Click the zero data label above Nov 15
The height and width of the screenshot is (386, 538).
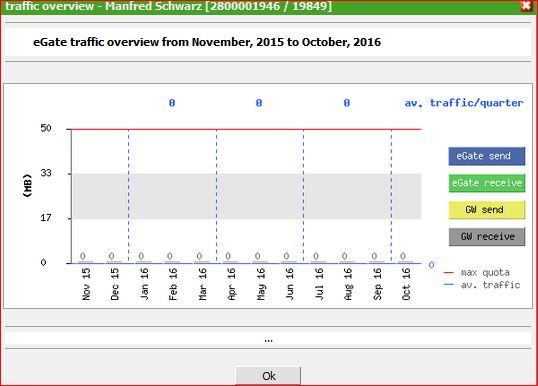tap(82, 256)
